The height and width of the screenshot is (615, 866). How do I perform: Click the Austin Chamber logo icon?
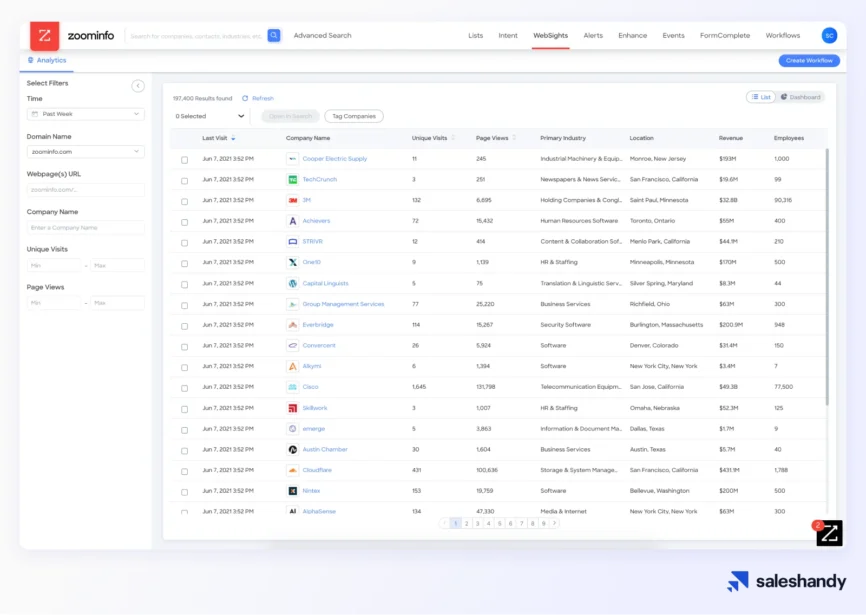coord(293,449)
